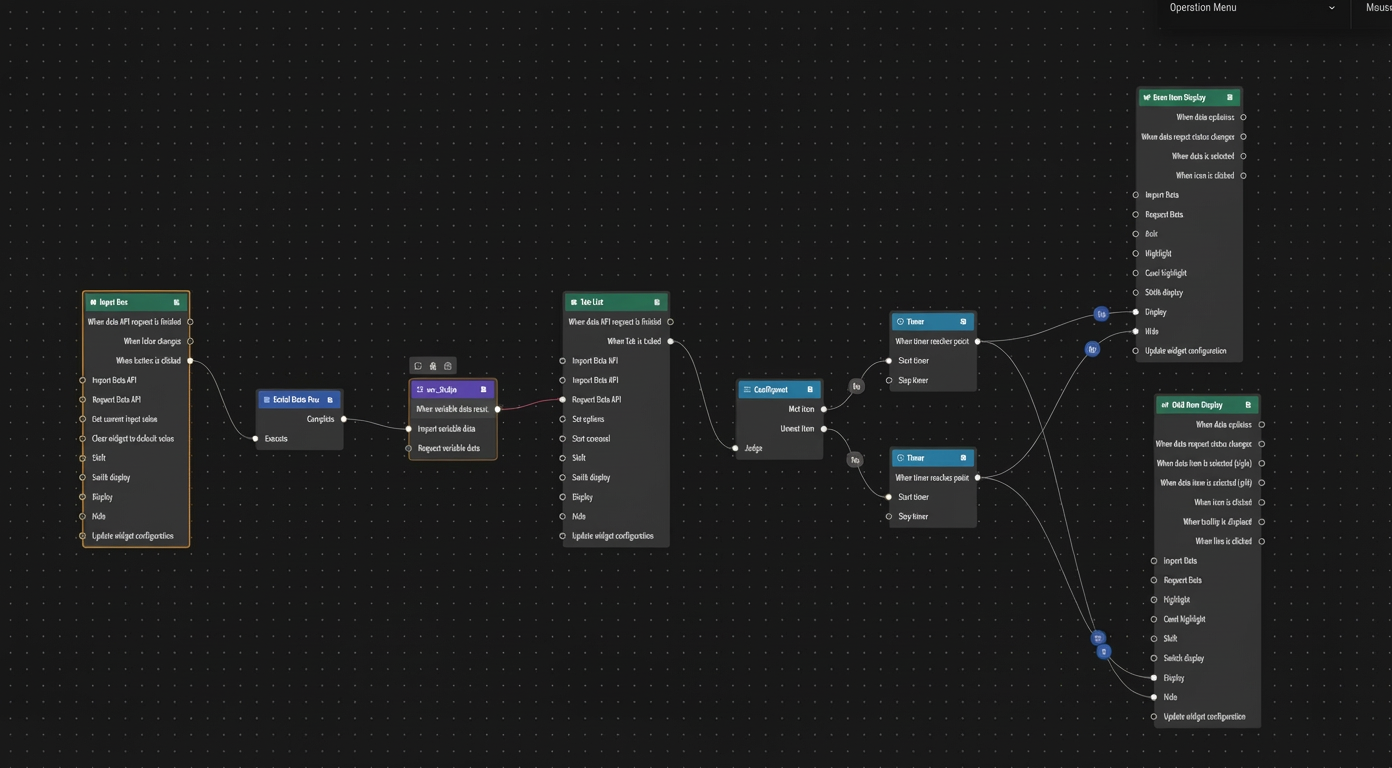Open the Operation Menu dropdown

tap(1252, 8)
